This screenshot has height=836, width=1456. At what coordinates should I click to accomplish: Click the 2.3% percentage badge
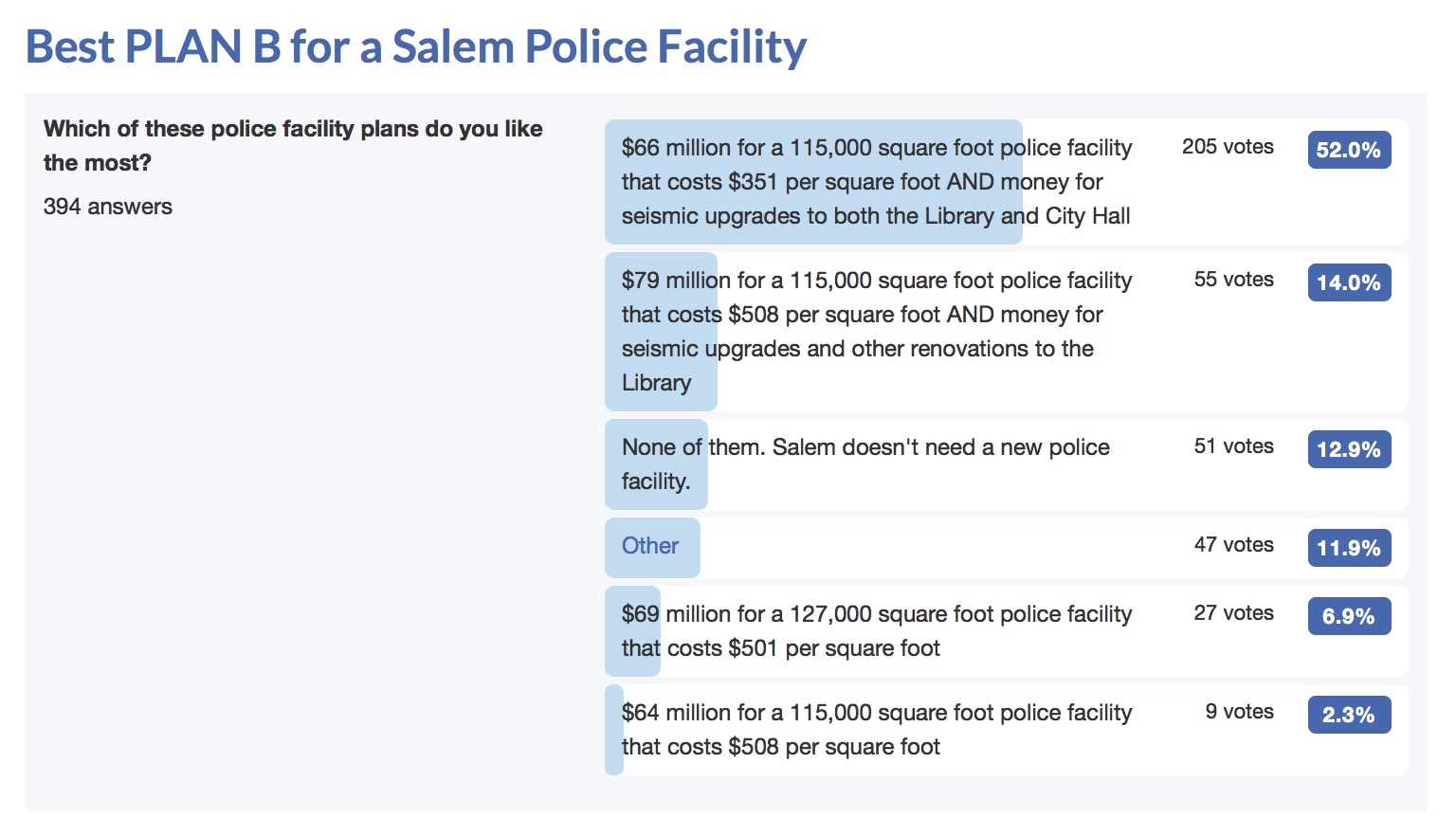point(1349,715)
